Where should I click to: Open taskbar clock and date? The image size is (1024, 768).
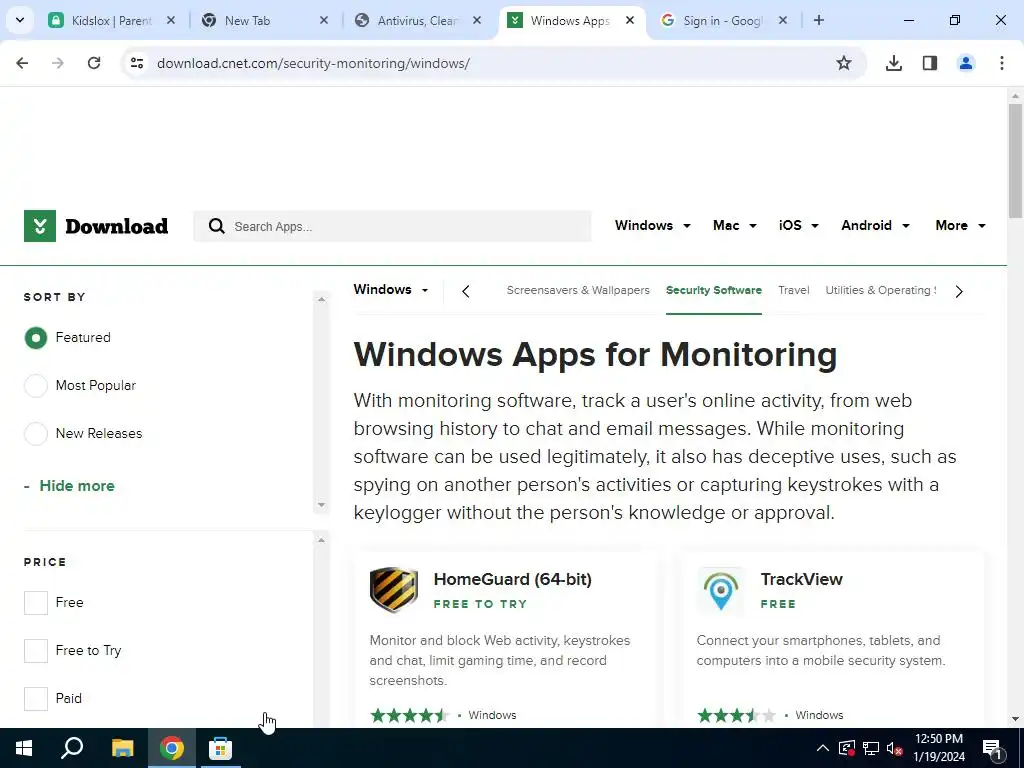[939, 748]
